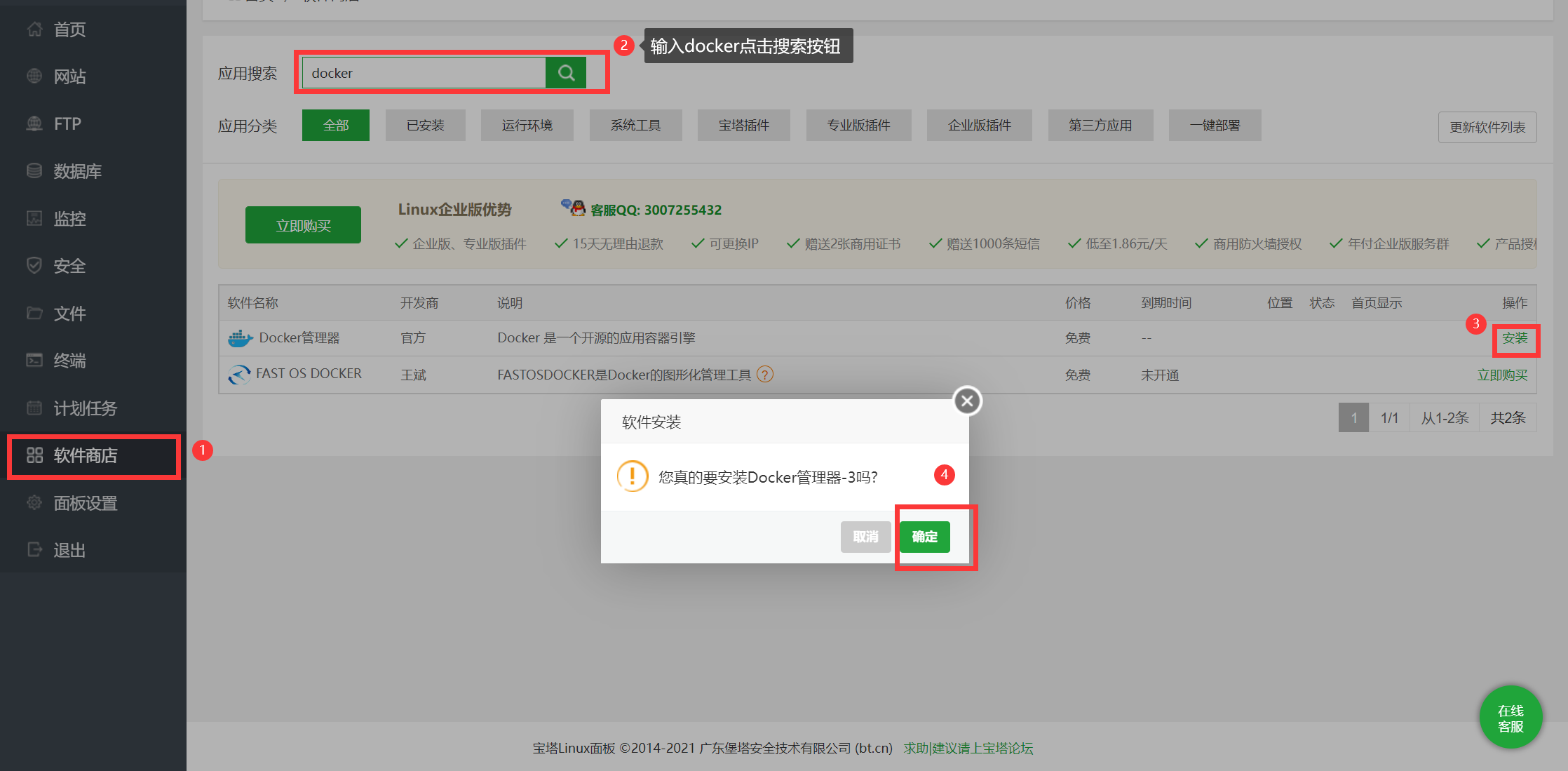Click 客服QQ: 3007255432 text

(656, 210)
